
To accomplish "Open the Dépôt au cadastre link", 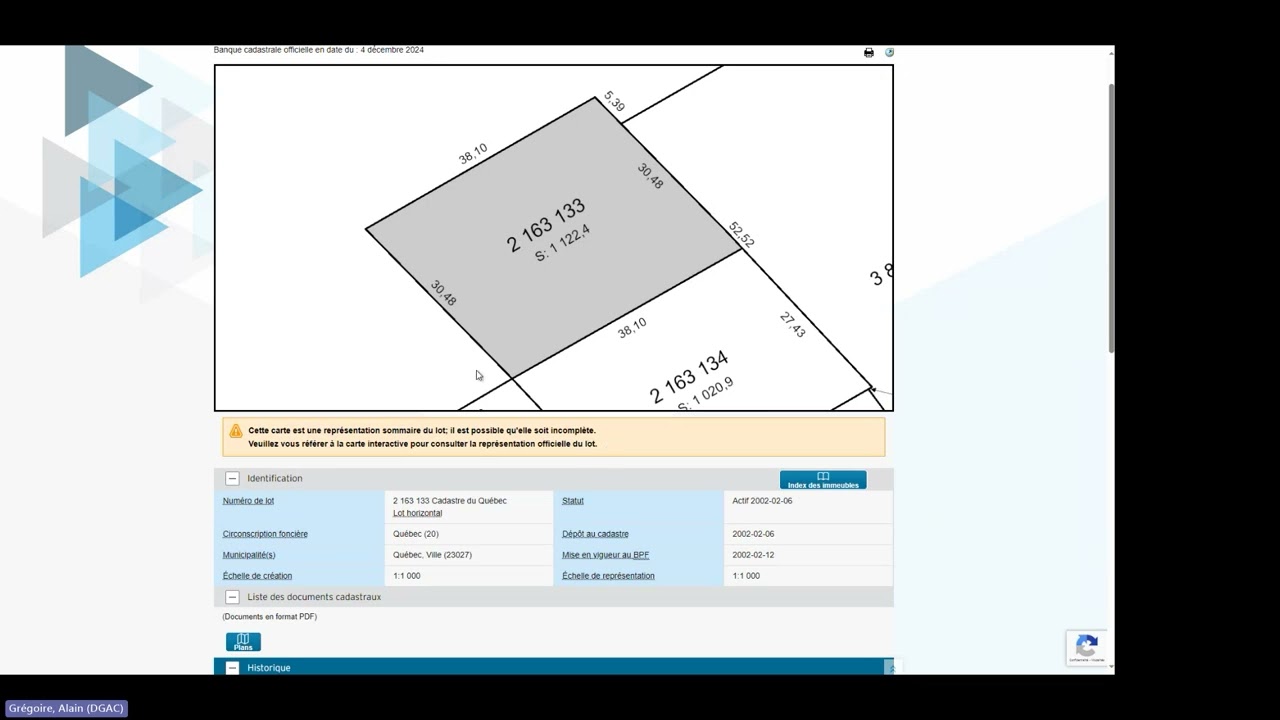I will click(x=595, y=534).
